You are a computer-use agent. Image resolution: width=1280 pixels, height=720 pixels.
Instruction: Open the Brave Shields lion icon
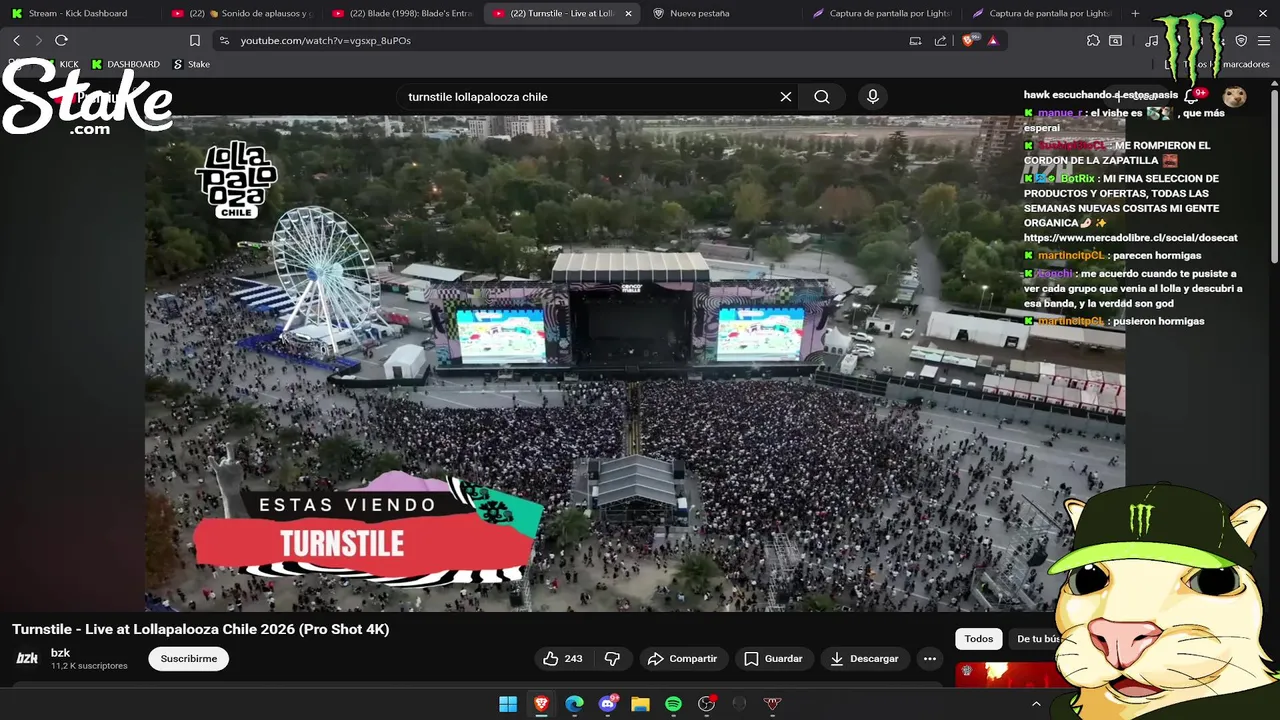point(968,40)
